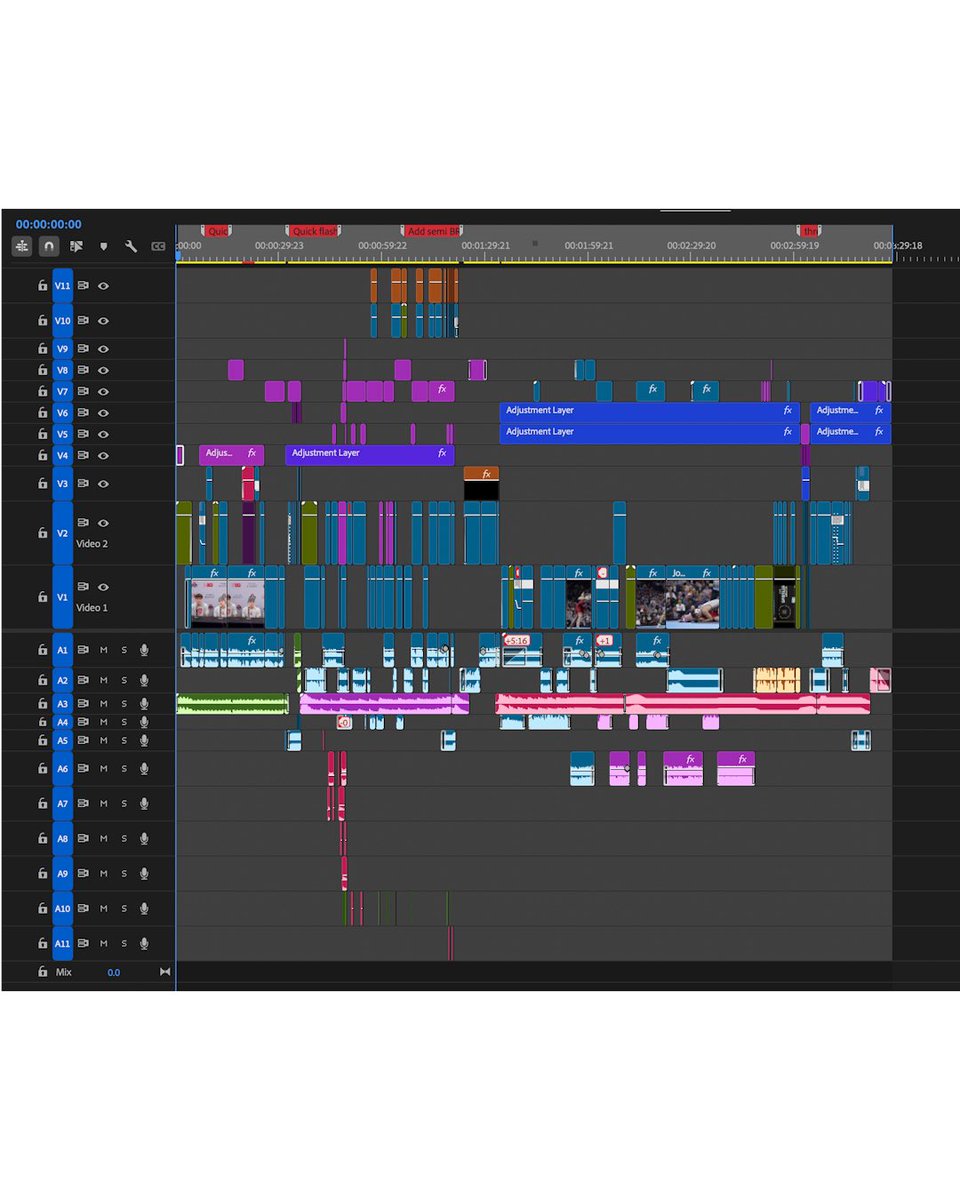Image resolution: width=960 pixels, height=1200 pixels.
Task: Click the Video 2 track label
Action: [x=92, y=544]
